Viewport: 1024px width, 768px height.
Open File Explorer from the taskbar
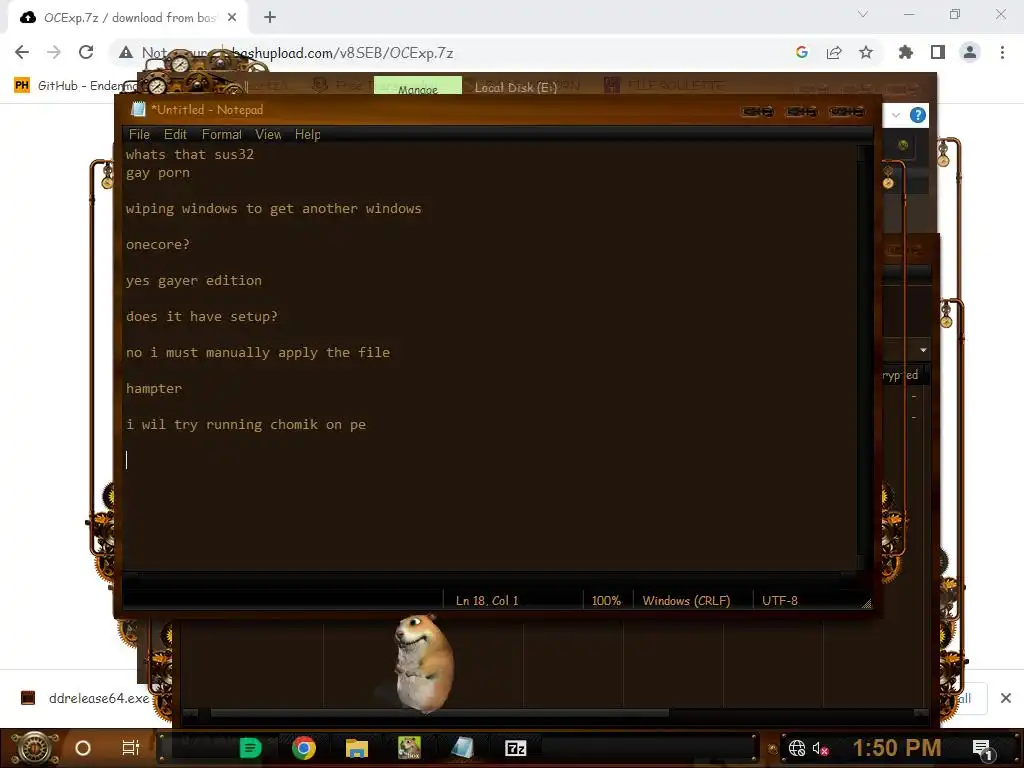pos(357,748)
